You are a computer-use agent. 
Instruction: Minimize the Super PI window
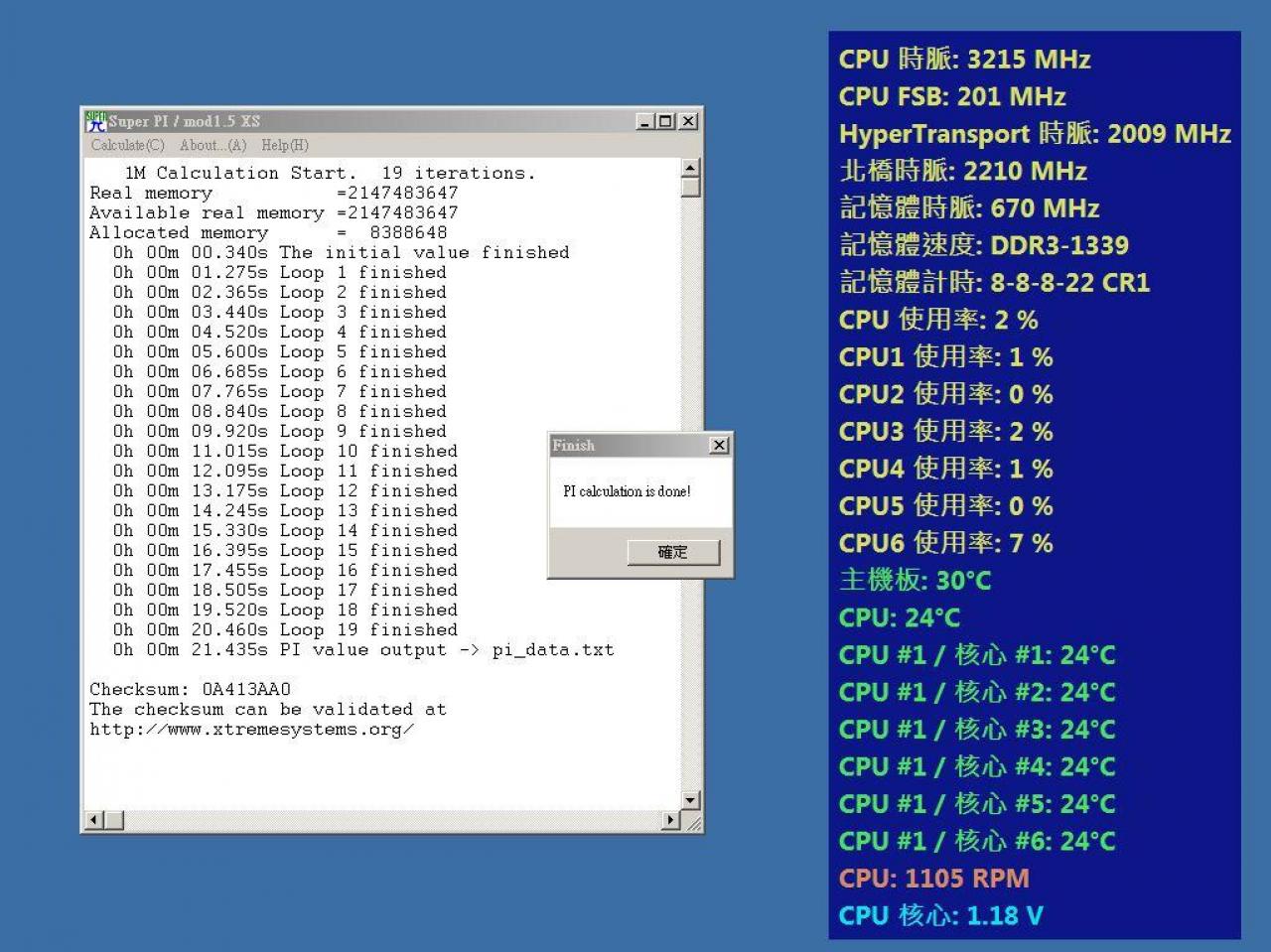click(645, 121)
